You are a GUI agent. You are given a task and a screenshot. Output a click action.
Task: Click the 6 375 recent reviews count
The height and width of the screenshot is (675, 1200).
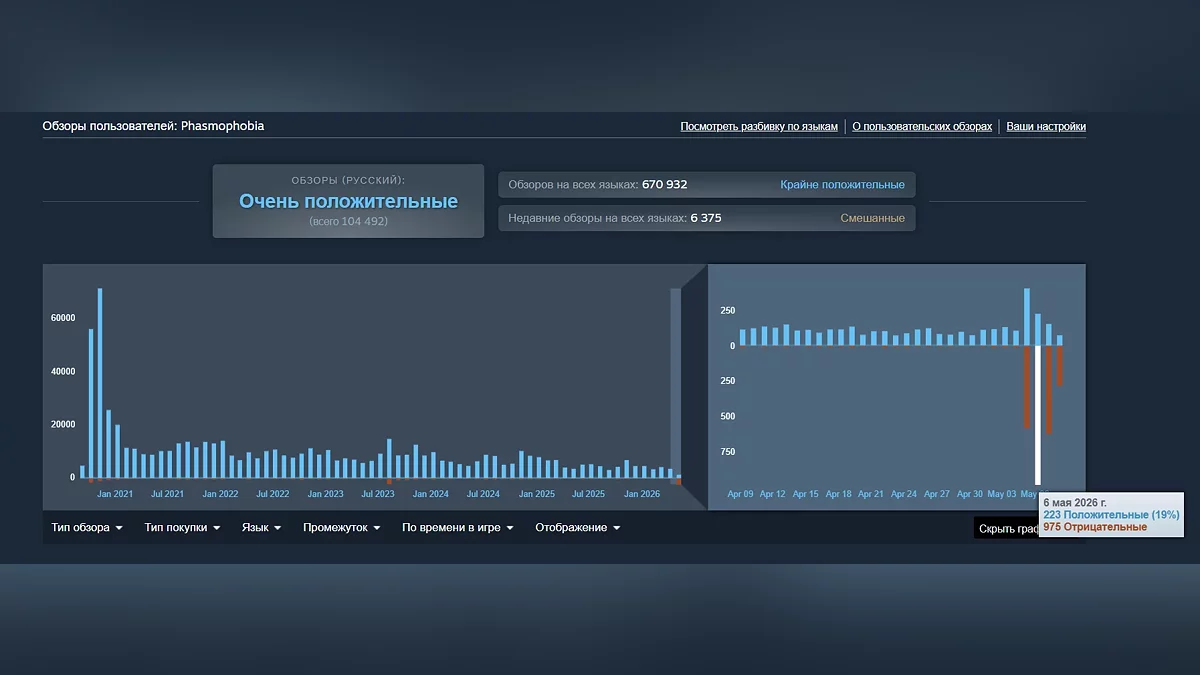705,218
